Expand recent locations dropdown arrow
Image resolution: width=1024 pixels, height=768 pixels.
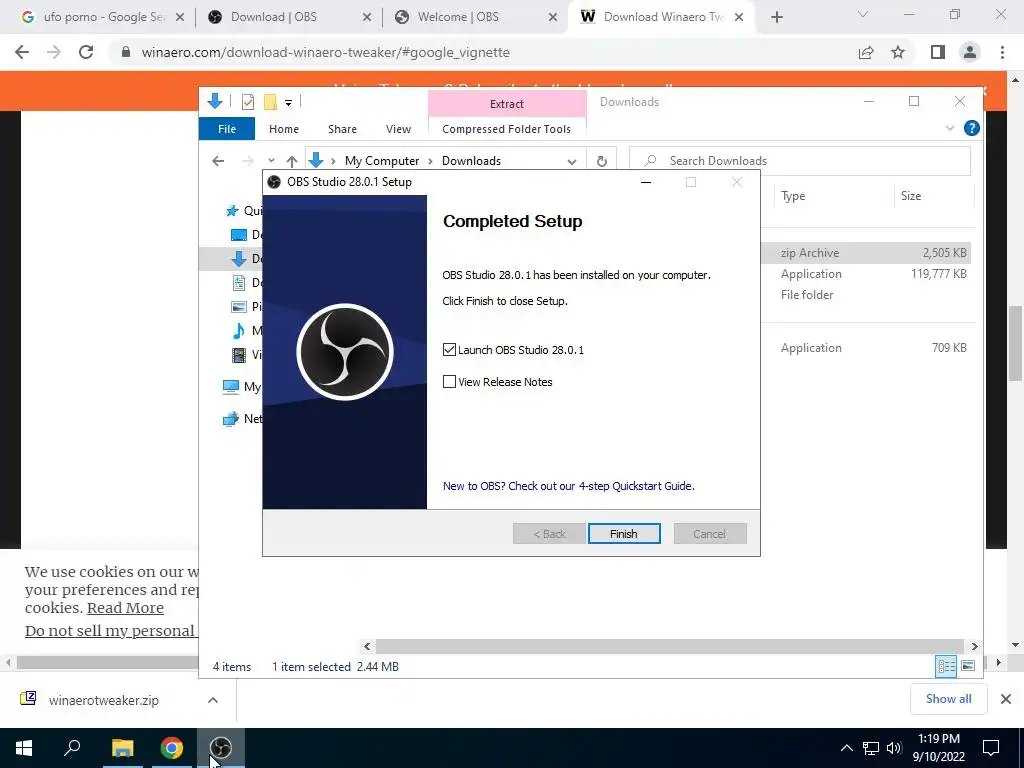(271, 161)
